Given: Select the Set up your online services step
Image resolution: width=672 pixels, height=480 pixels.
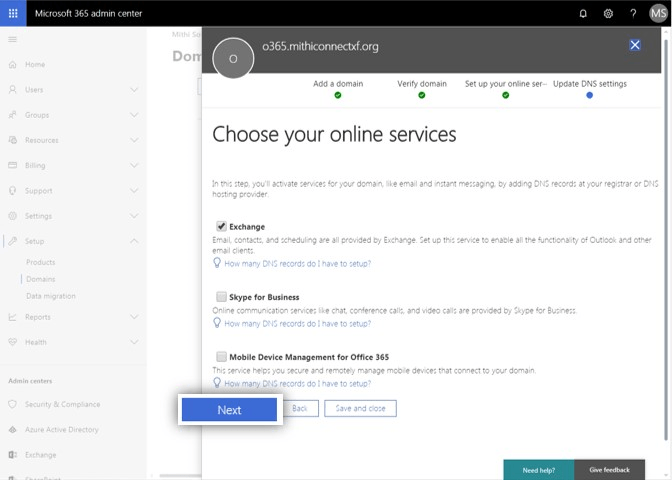Looking at the screenshot, I should (506, 88).
